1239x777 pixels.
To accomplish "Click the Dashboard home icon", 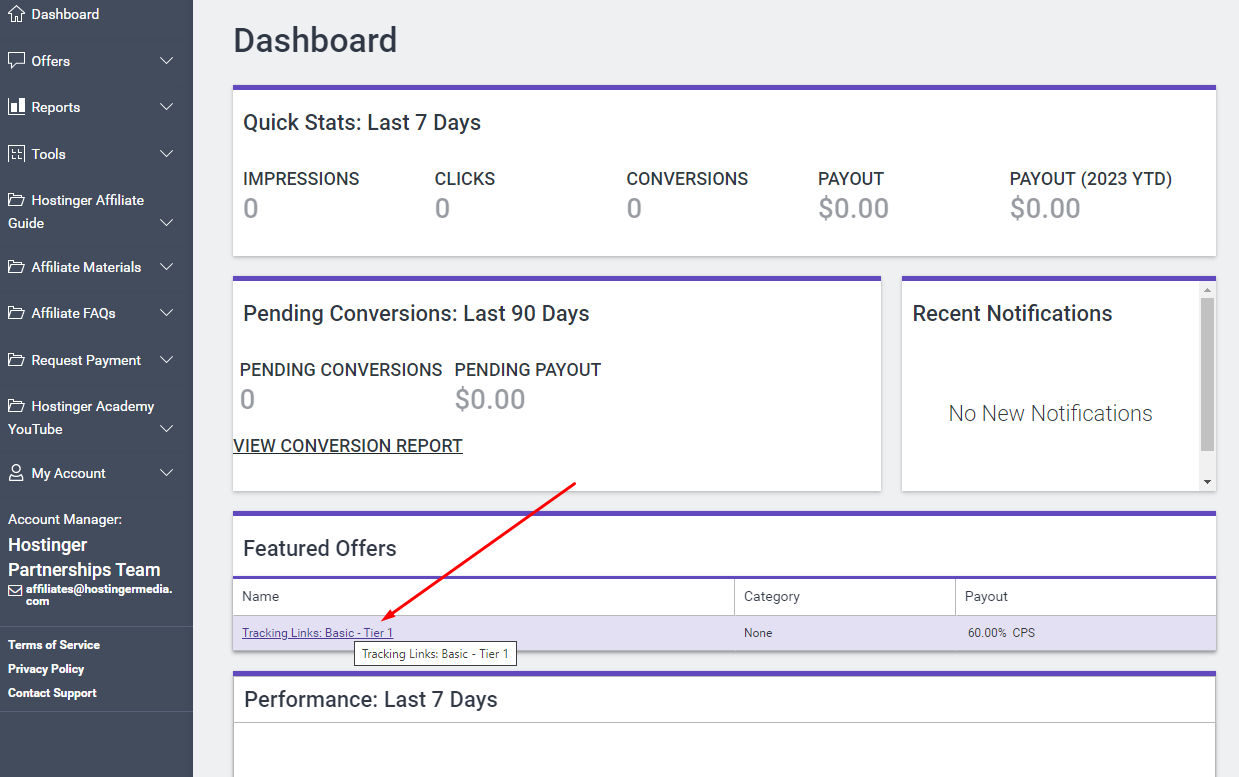I will 16,14.
